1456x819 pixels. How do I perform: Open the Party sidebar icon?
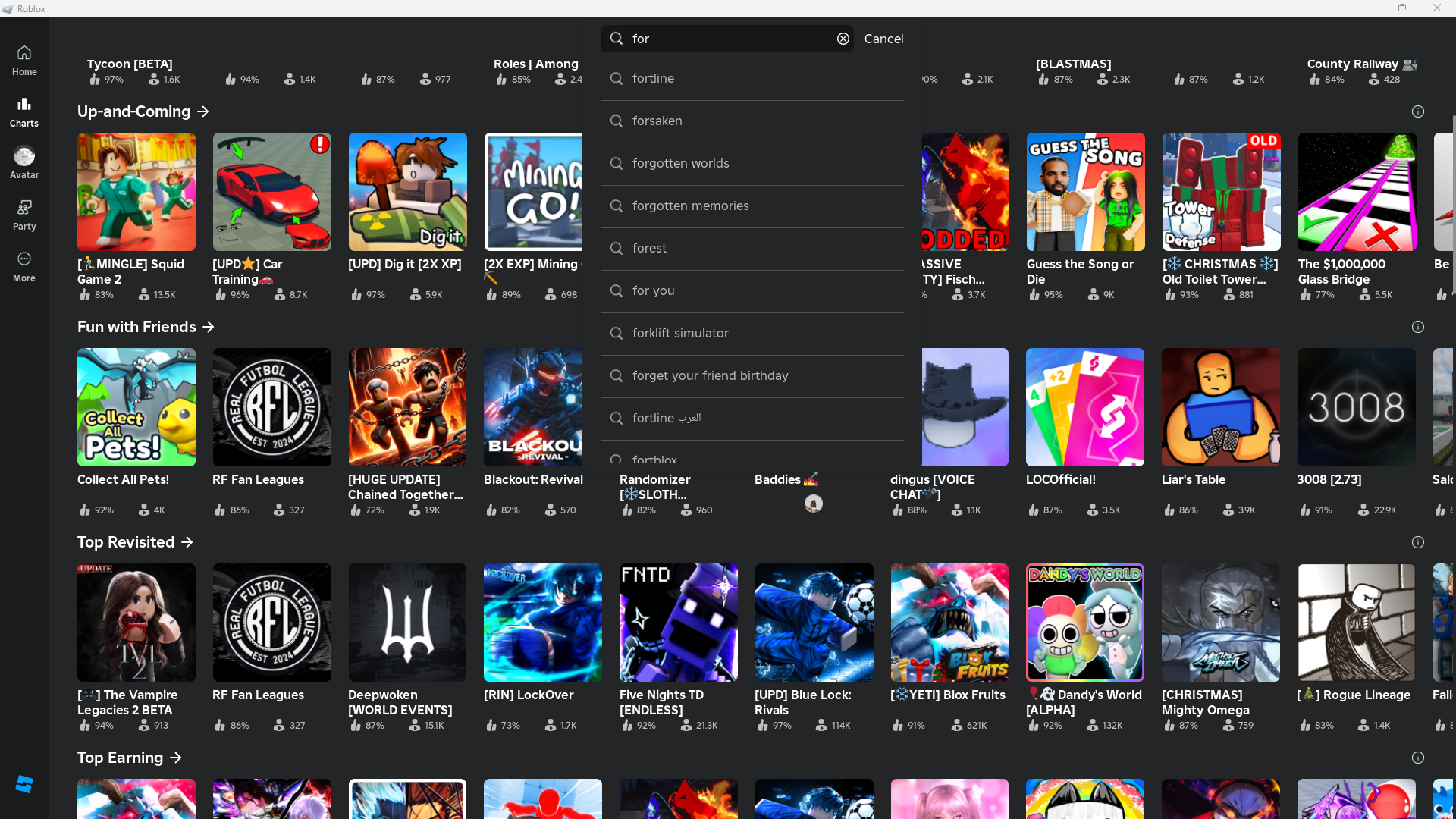[x=24, y=215]
